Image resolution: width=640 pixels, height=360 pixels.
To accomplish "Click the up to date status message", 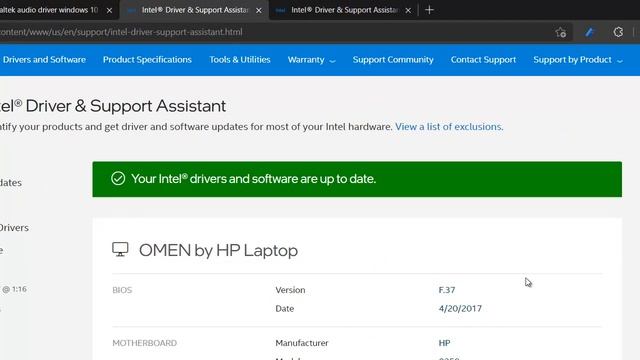I will pyautogui.click(x=253, y=179).
